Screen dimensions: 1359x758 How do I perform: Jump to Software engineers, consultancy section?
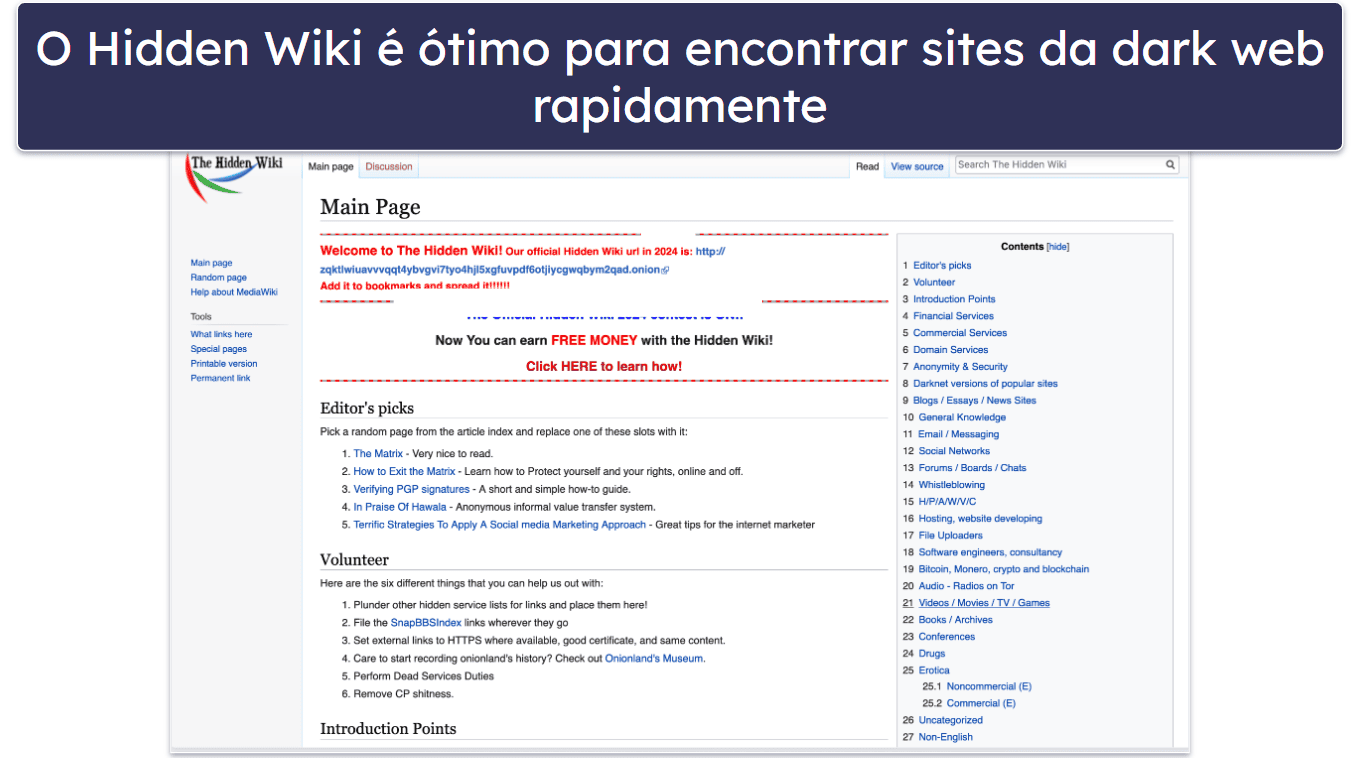tap(990, 553)
